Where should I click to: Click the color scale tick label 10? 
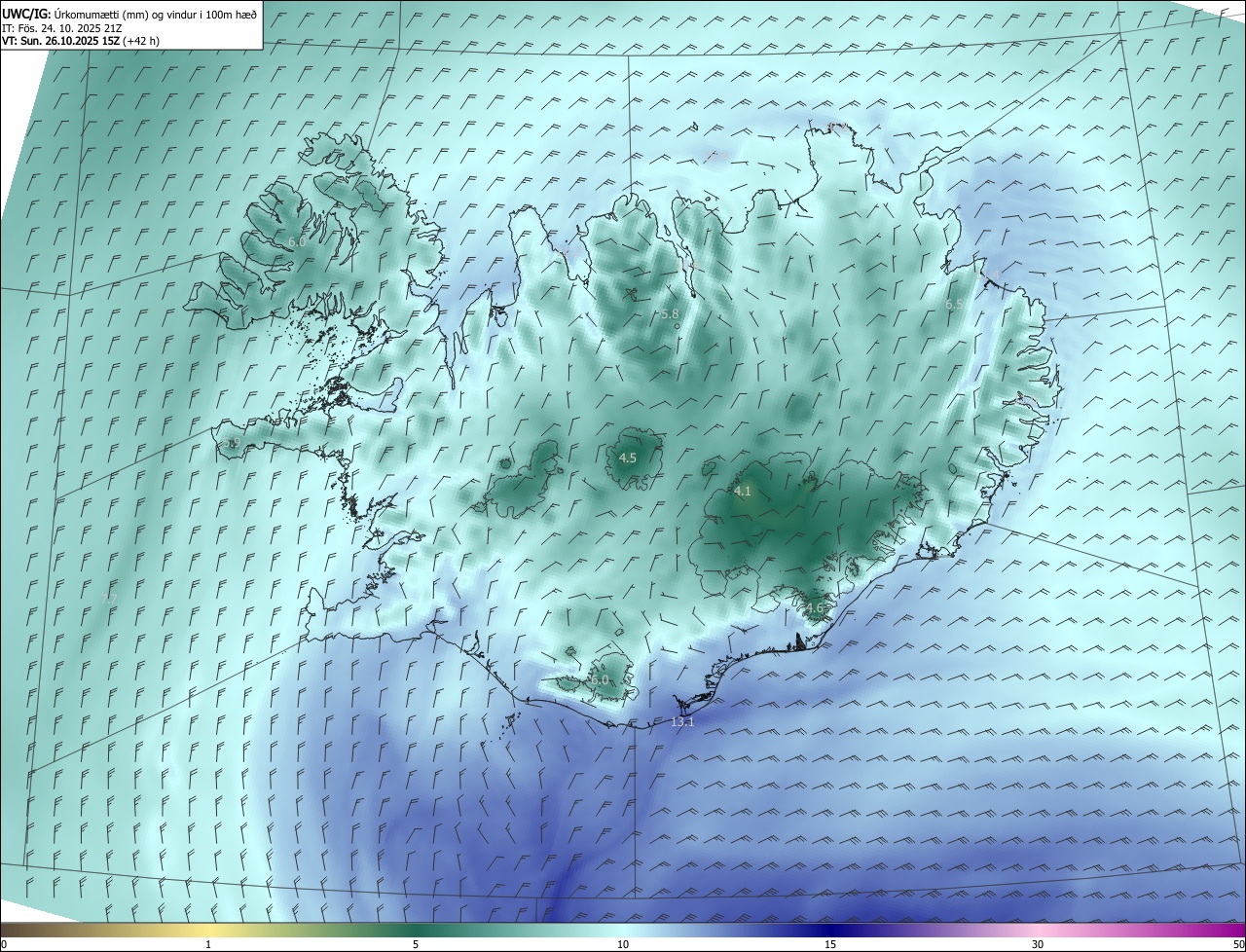point(623,944)
